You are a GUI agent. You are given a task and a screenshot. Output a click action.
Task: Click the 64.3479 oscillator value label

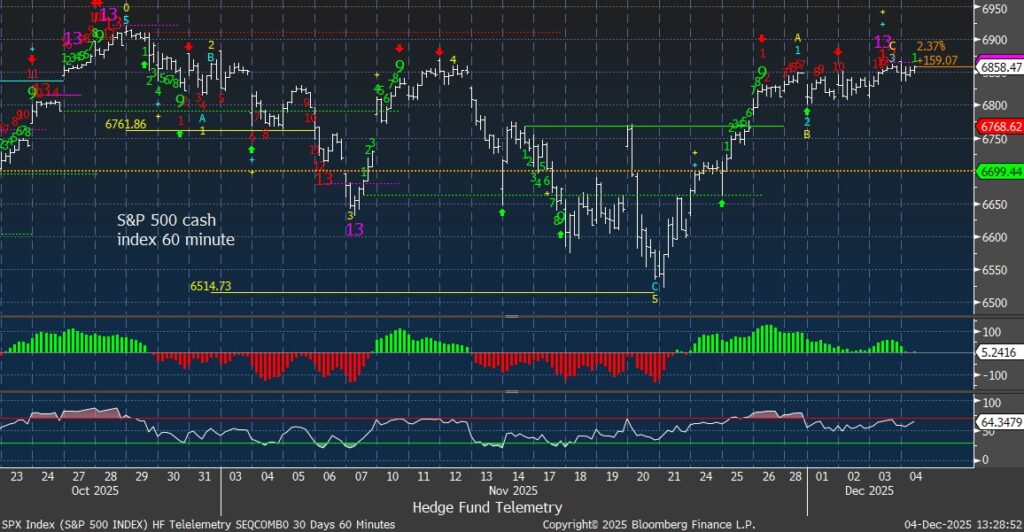(x=998, y=423)
